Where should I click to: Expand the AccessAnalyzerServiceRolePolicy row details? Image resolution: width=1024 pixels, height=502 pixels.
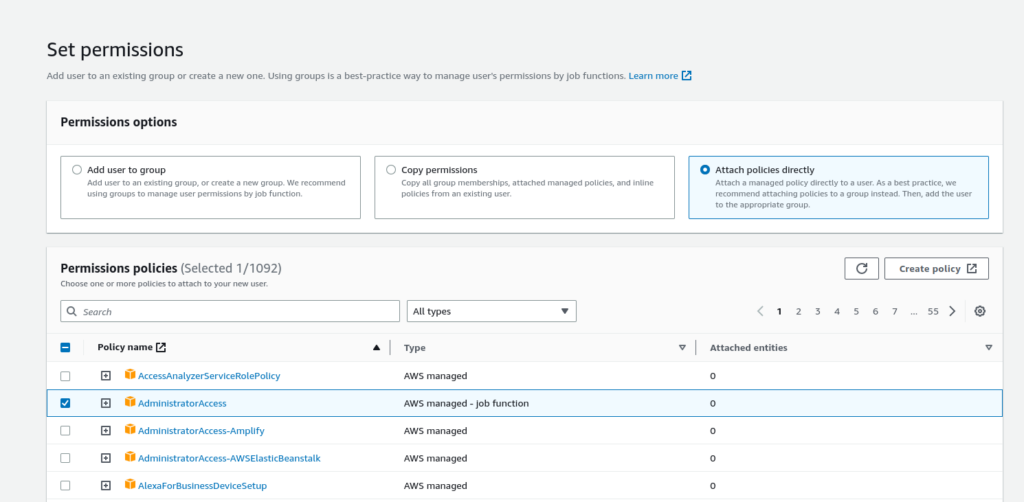coord(106,376)
